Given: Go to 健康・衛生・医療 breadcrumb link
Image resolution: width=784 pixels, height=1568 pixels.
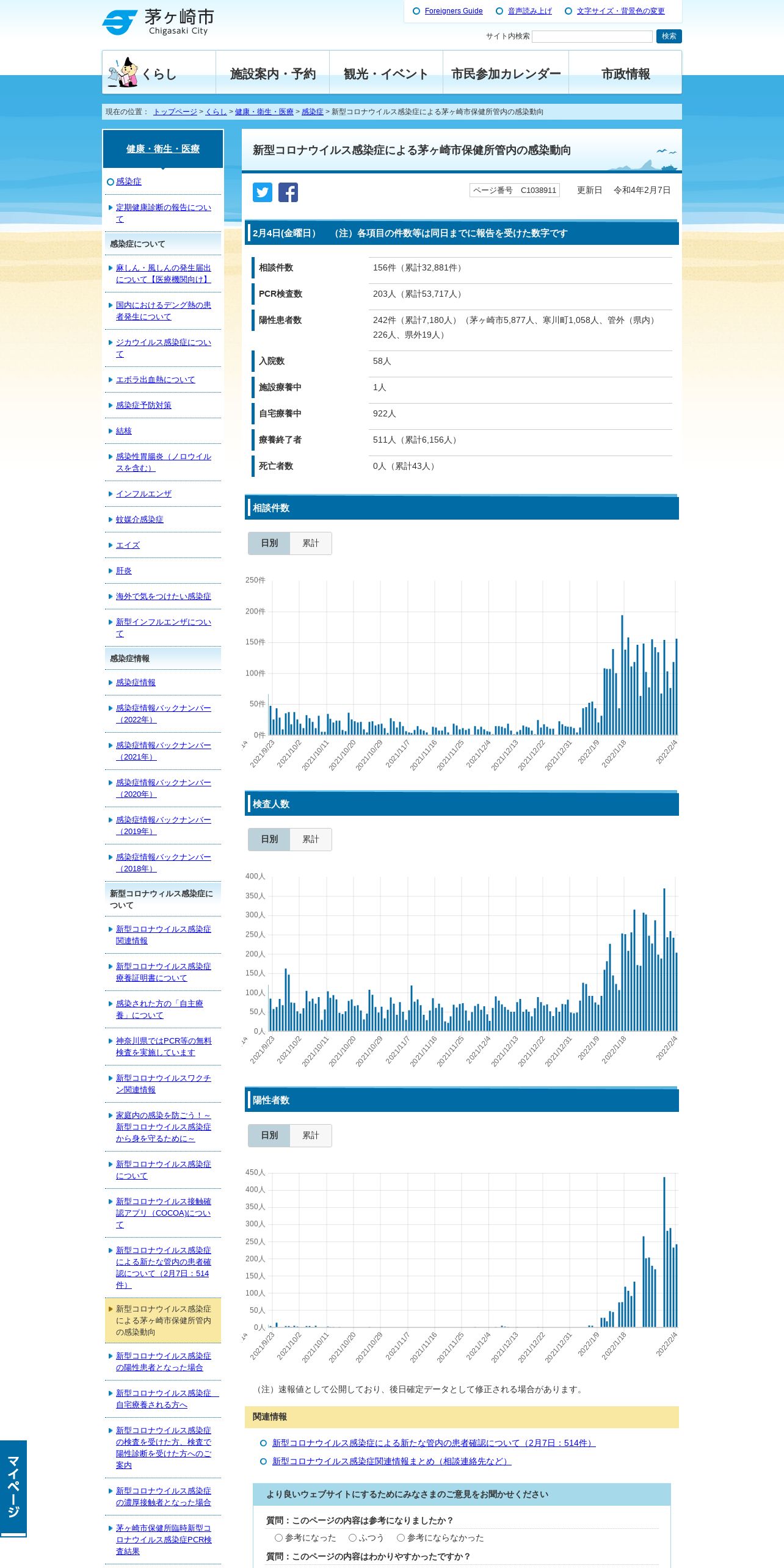Looking at the screenshot, I should (x=264, y=112).
